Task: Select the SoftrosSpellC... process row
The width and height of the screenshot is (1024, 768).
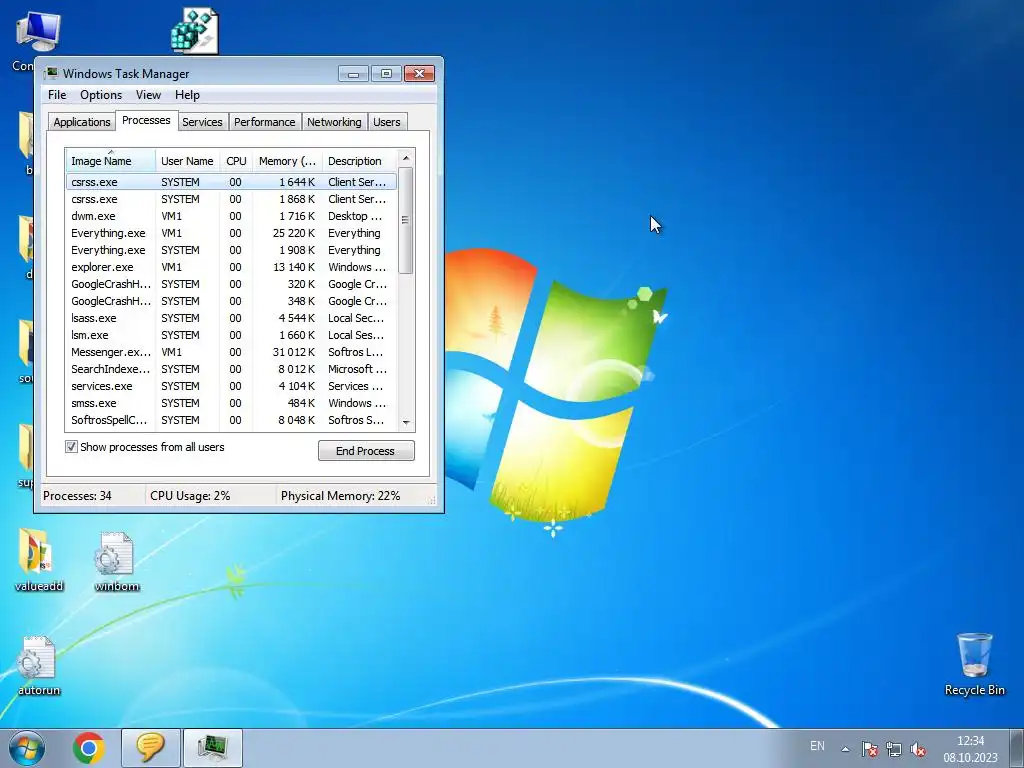Action: (x=231, y=420)
